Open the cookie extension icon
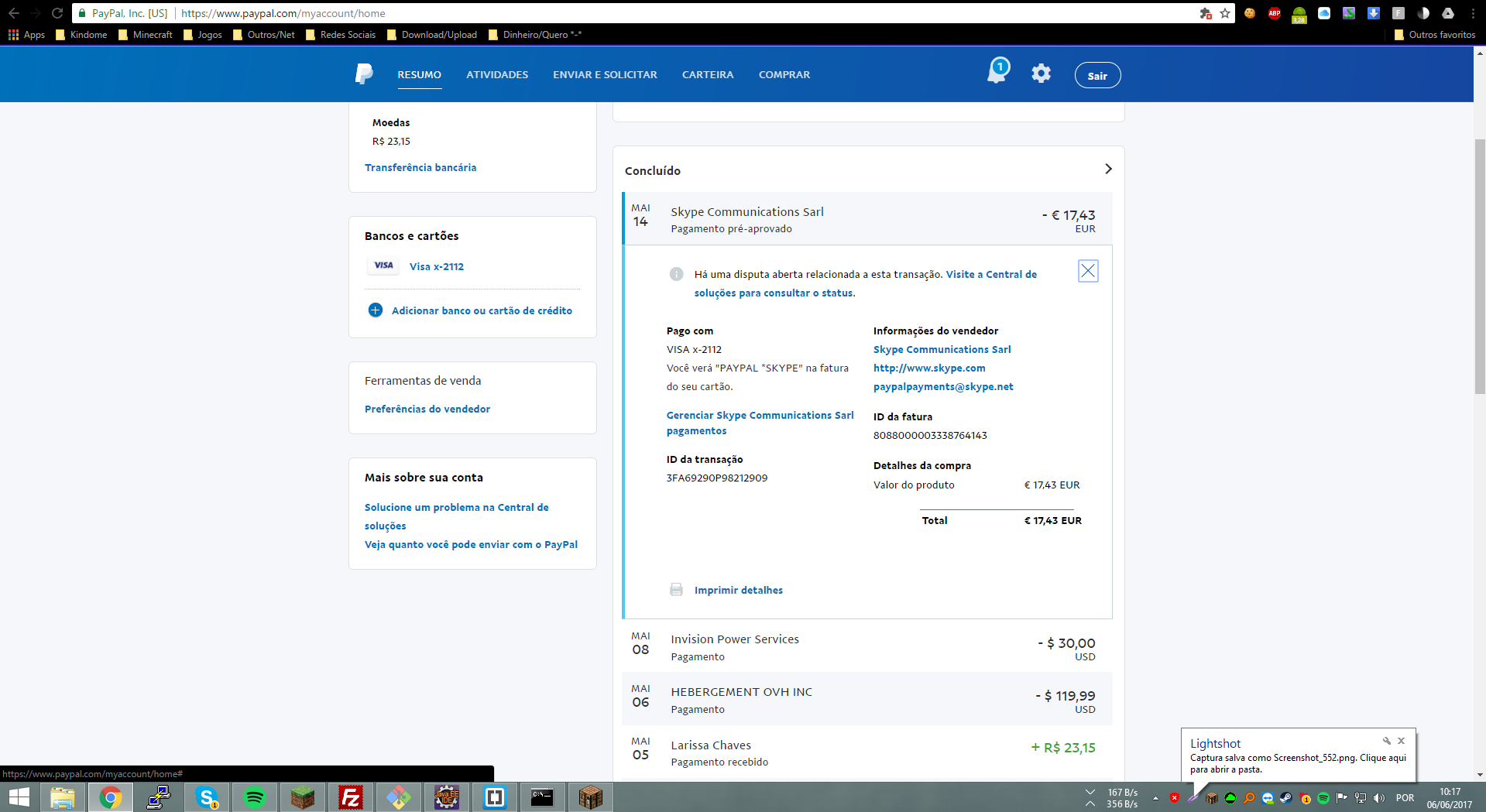Image resolution: width=1486 pixels, height=812 pixels. [x=1250, y=13]
